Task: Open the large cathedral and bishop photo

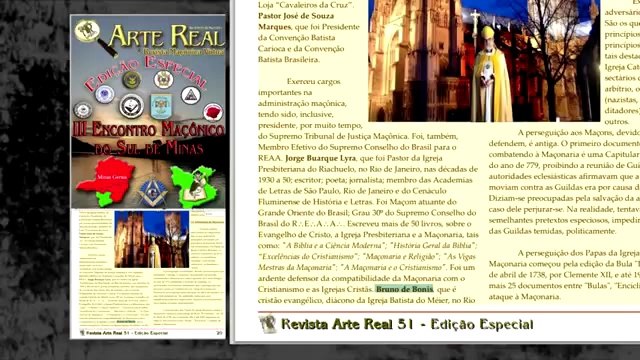Action: click(x=484, y=60)
